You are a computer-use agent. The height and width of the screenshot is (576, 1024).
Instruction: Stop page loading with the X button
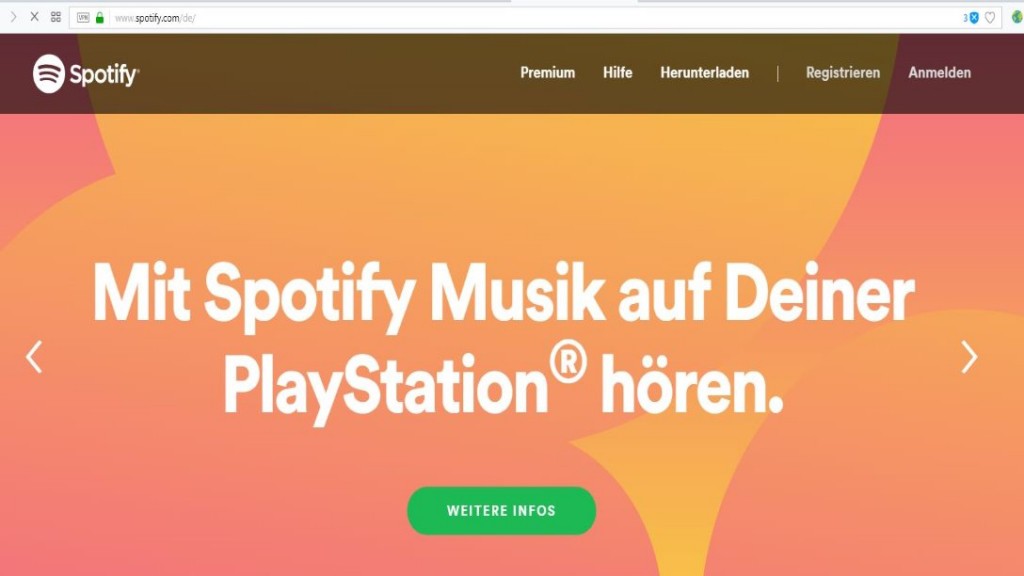click(x=35, y=17)
